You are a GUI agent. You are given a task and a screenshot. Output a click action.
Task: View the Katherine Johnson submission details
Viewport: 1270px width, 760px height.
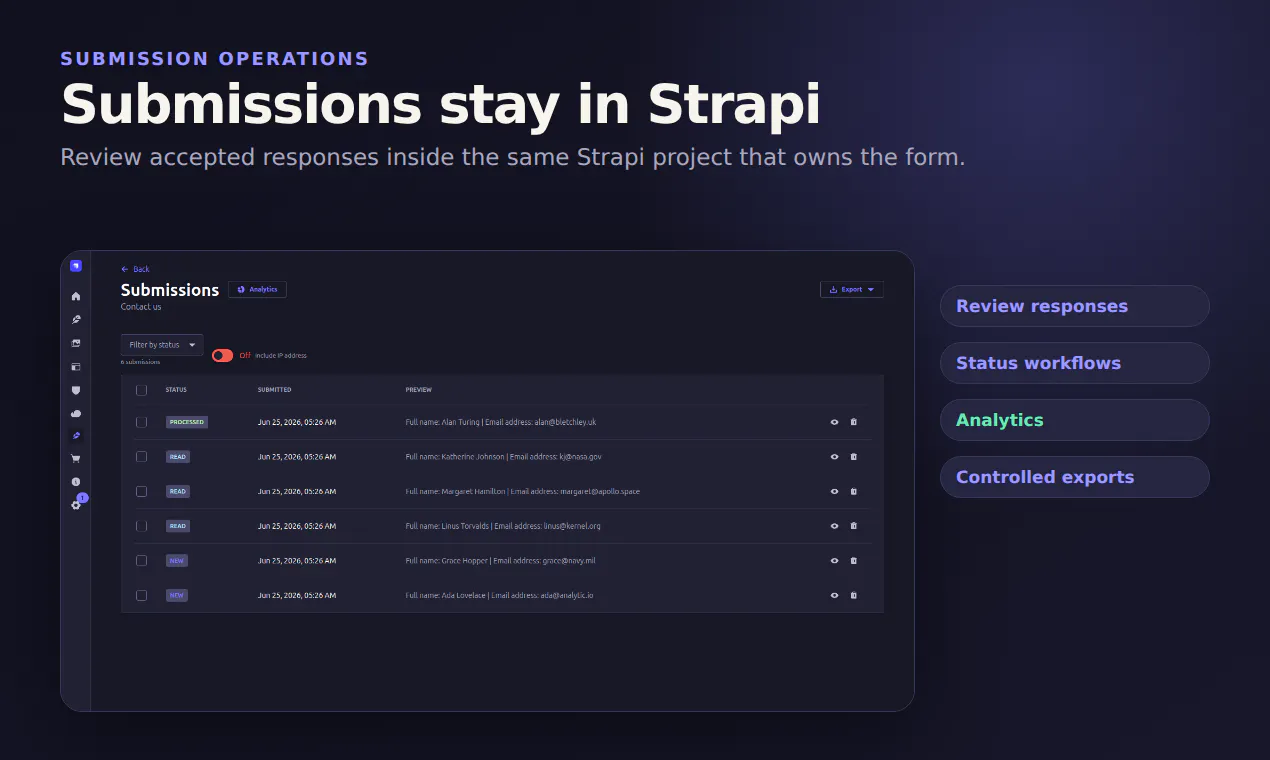point(834,457)
